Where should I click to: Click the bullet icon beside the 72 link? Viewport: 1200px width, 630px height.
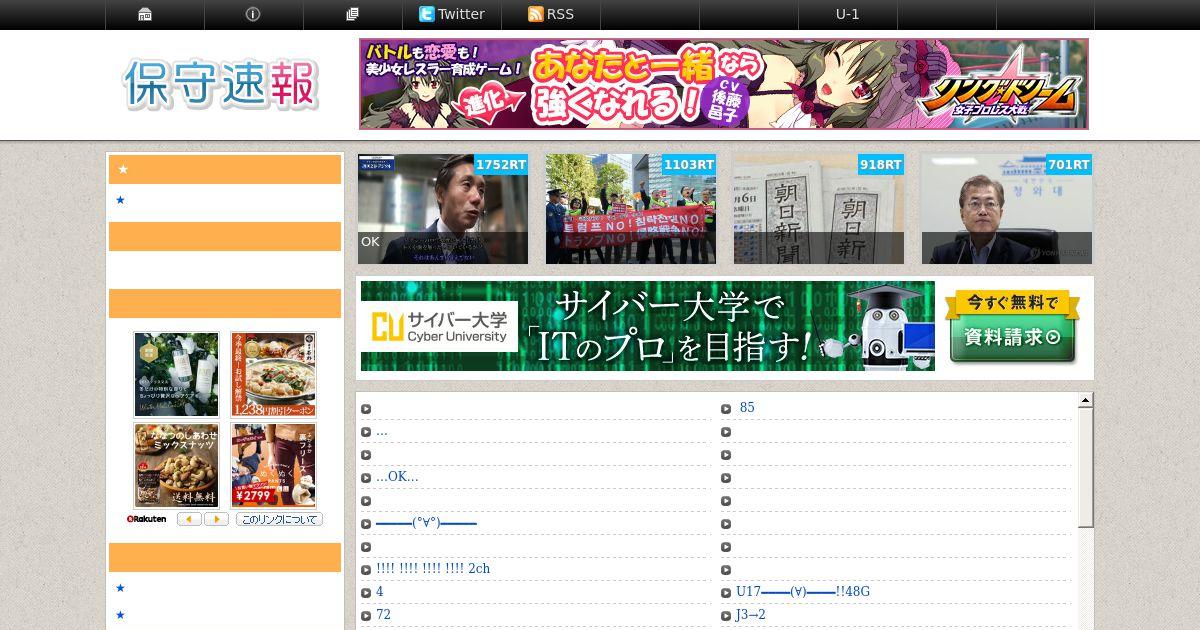pyautogui.click(x=366, y=616)
